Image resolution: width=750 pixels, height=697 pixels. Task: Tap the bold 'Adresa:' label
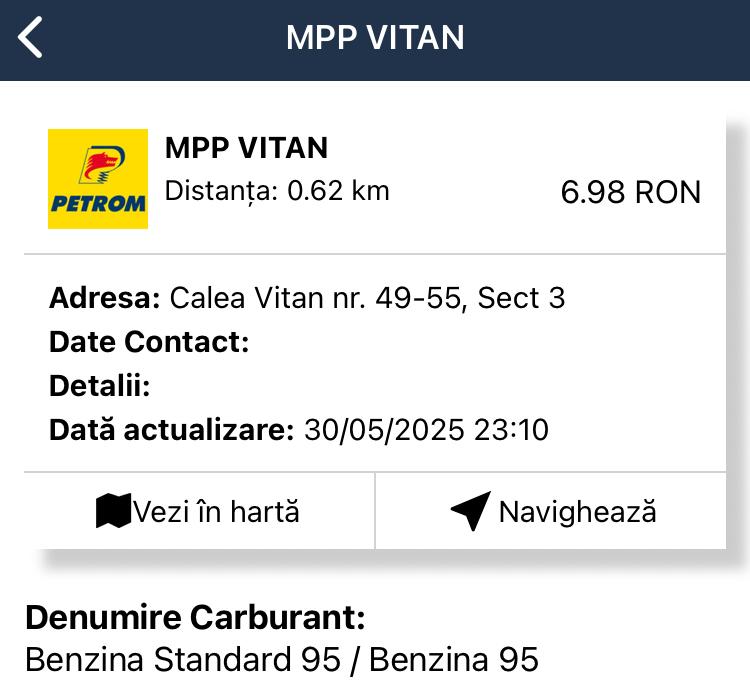coord(104,298)
